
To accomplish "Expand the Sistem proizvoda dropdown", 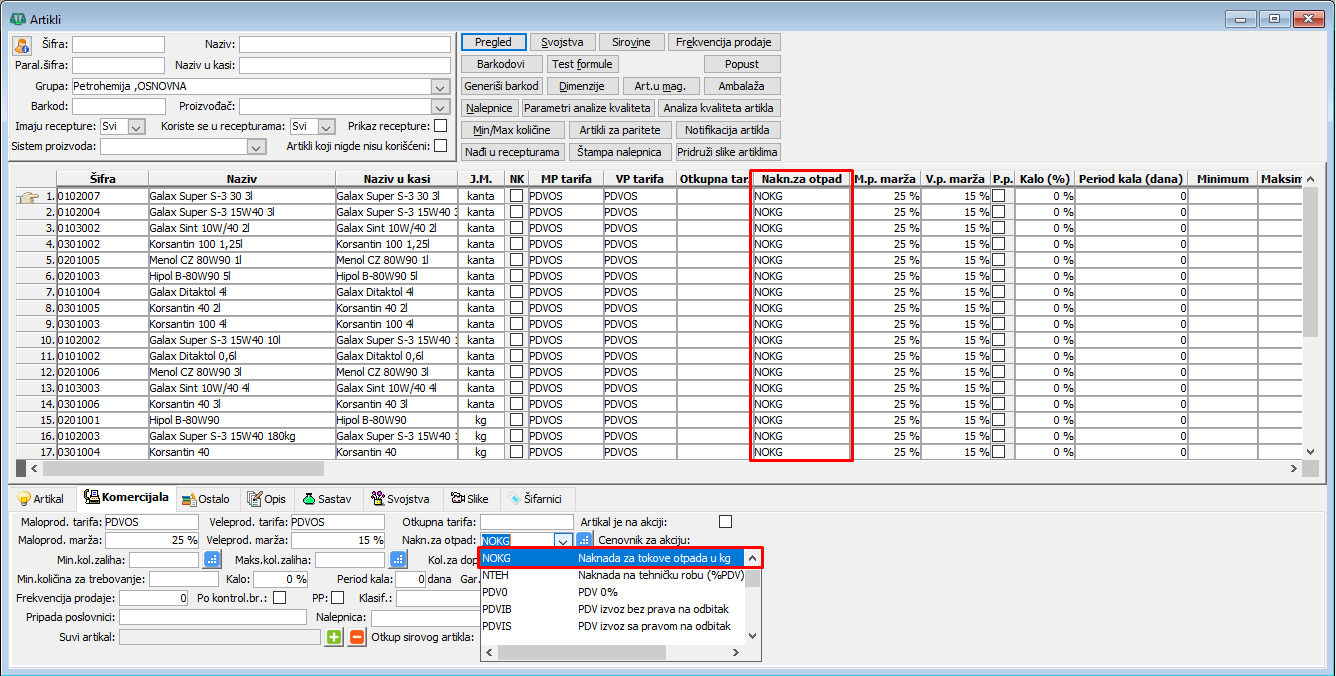I will tap(257, 147).
